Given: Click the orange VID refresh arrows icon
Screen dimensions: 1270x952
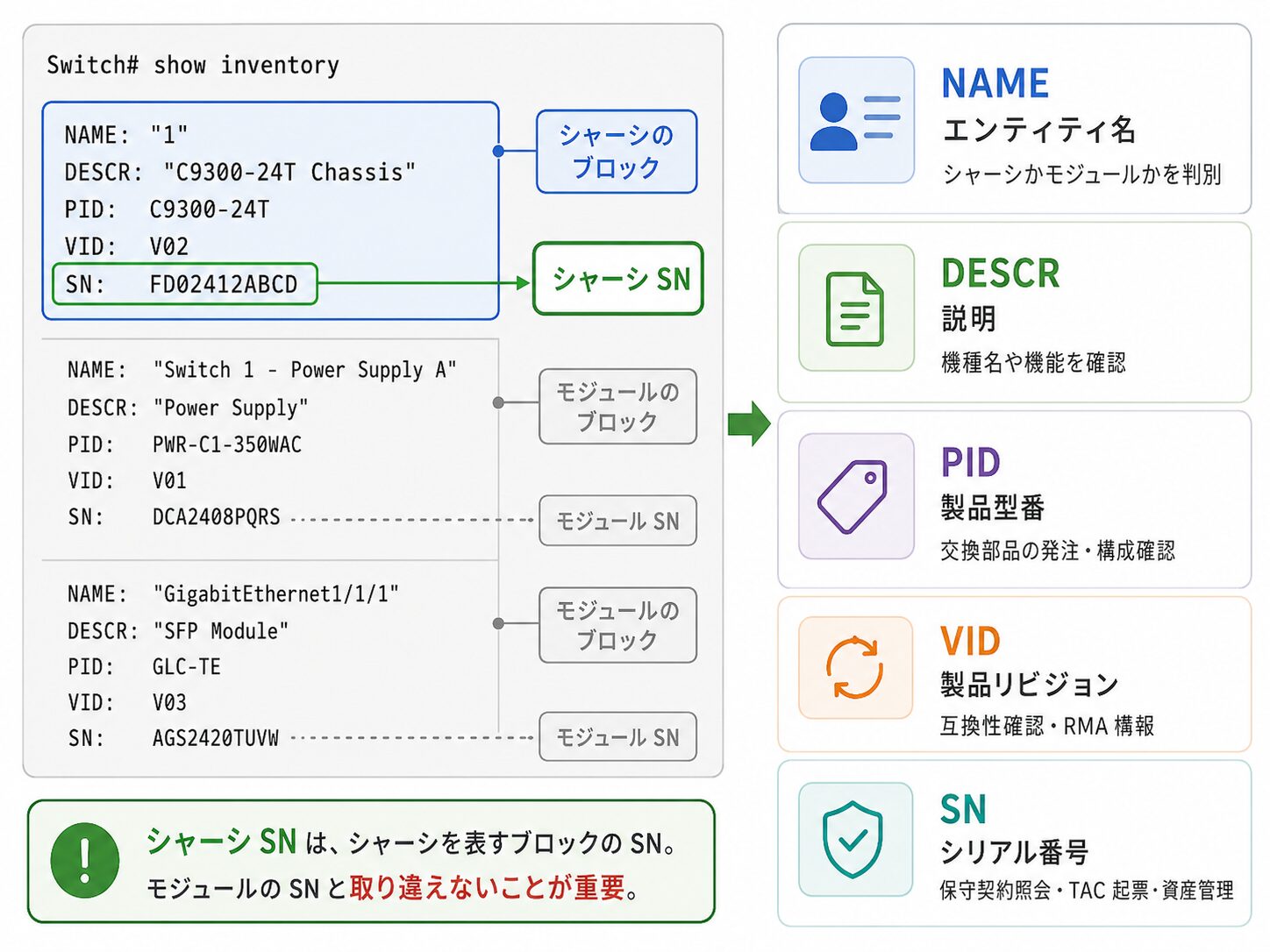Looking at the screenshot, I should tap(856, 668).
